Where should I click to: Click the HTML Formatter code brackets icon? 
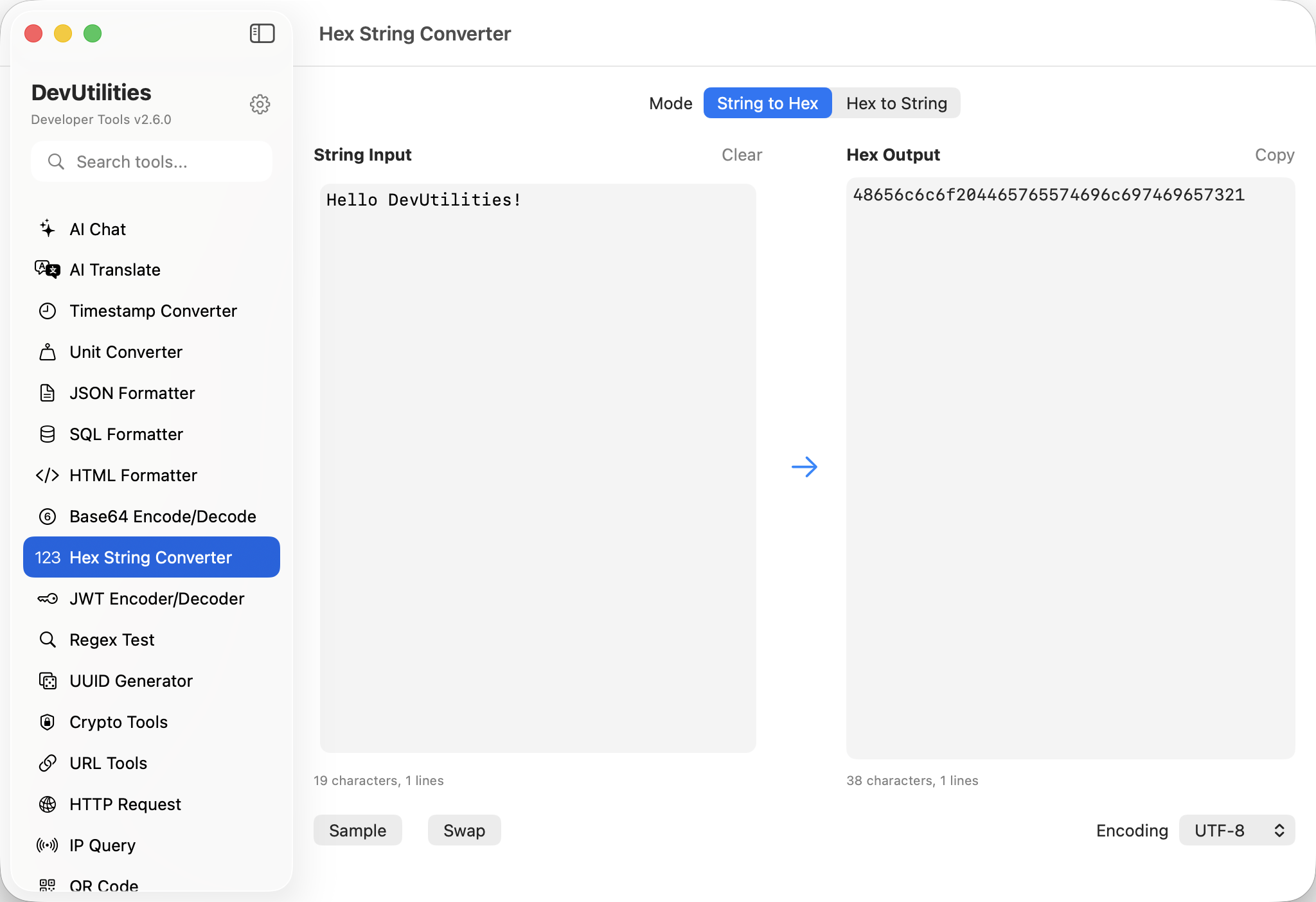(48, 475)
